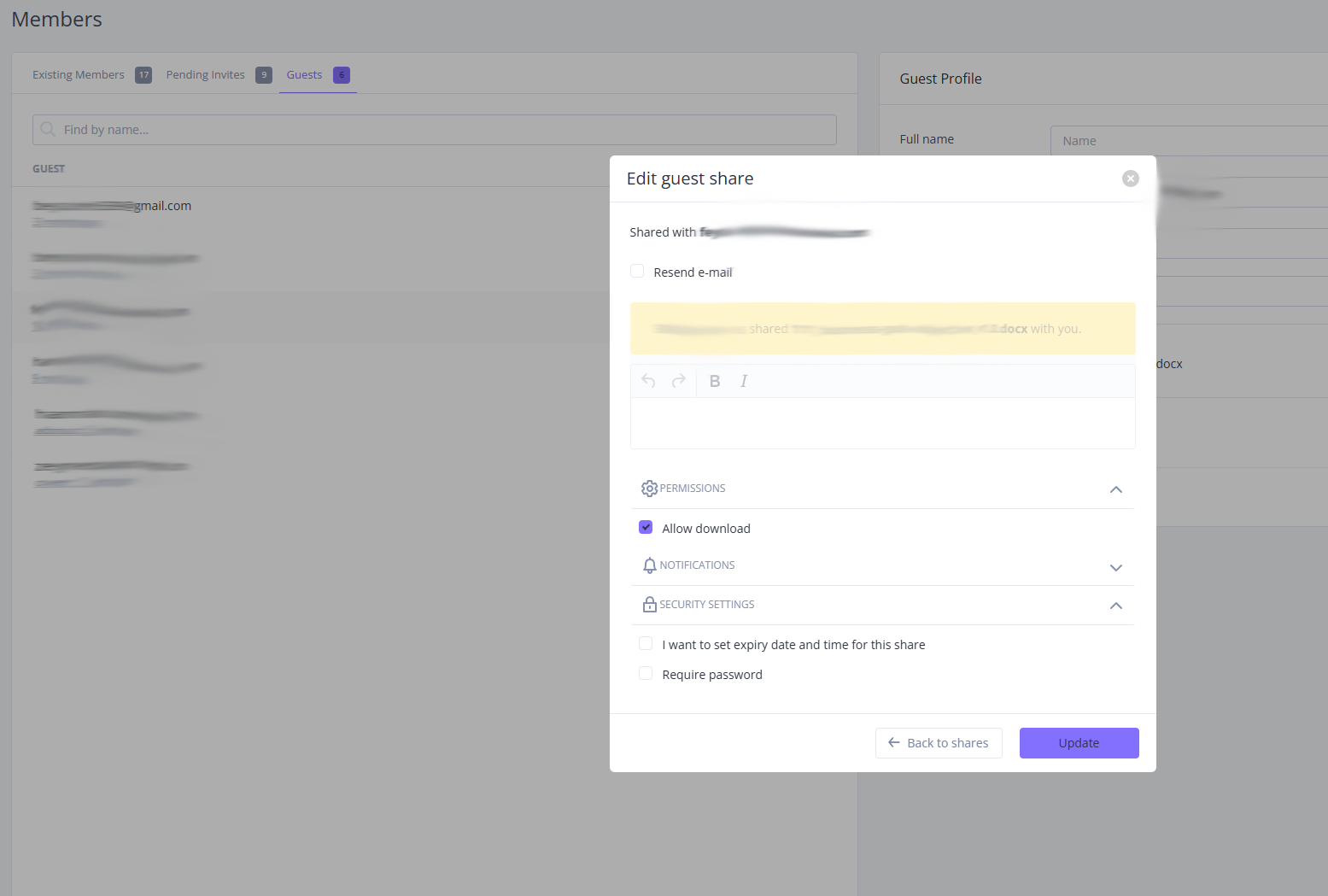This screenshot has width=1328, height=896.
Task: Click inside the Find by name search field
Action: (x=342, y=129)
